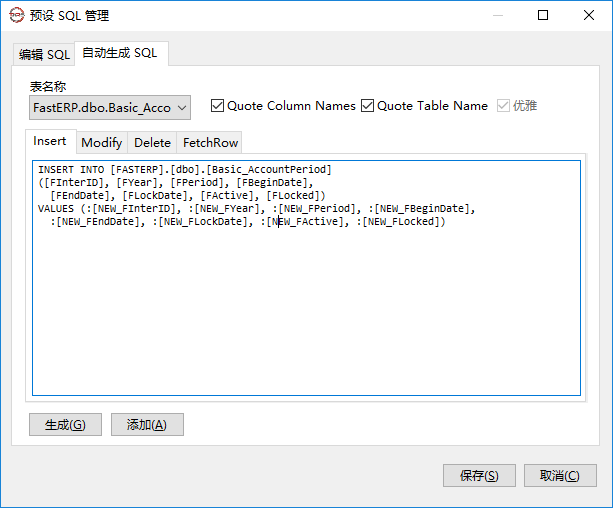This screenshot has width=613, height=508.
Task: Toggle Quote Table Name checkbox
Action: point(367,106)
